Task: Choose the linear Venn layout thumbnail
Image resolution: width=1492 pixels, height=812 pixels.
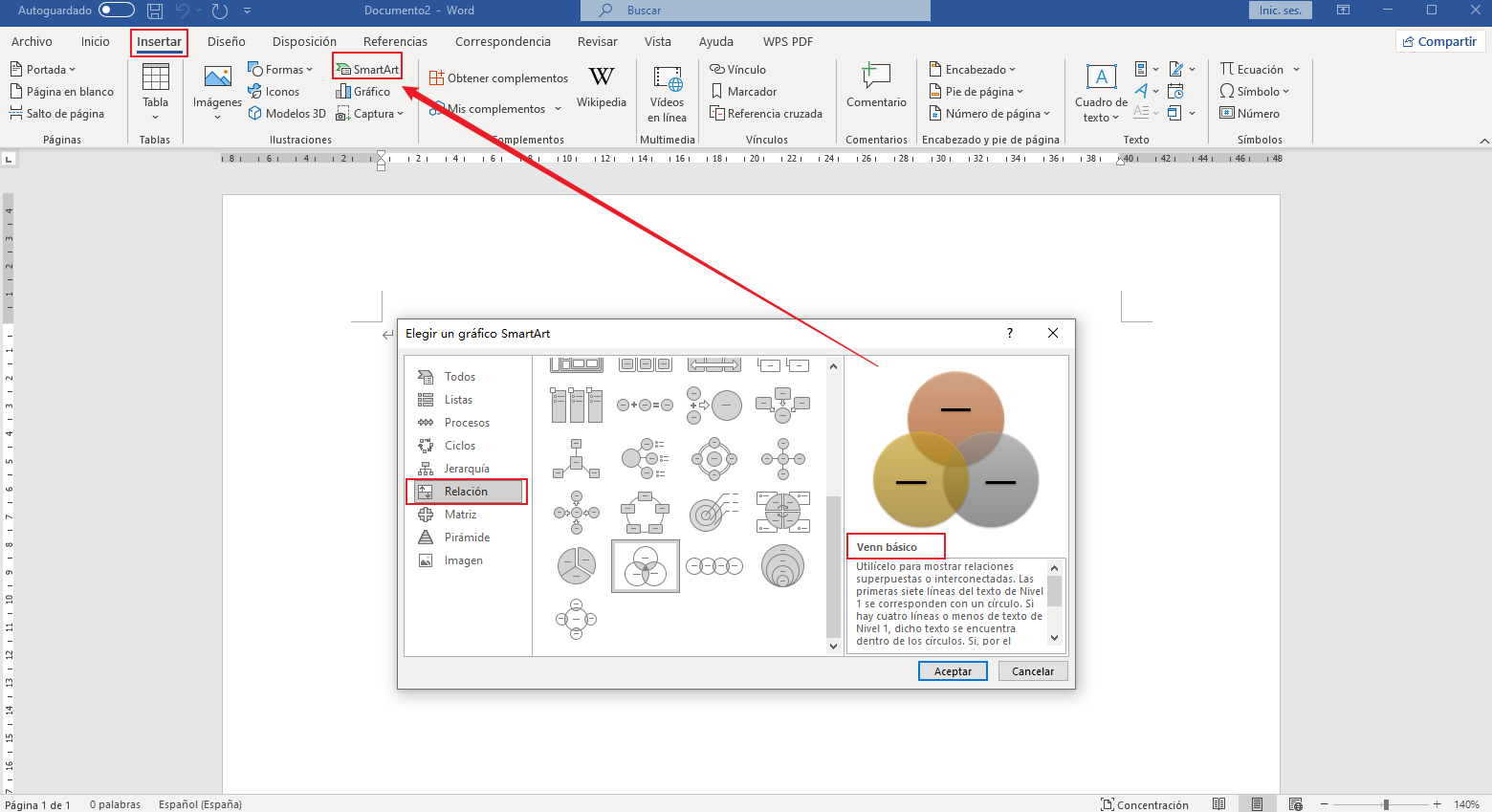Action: (714, 566)
